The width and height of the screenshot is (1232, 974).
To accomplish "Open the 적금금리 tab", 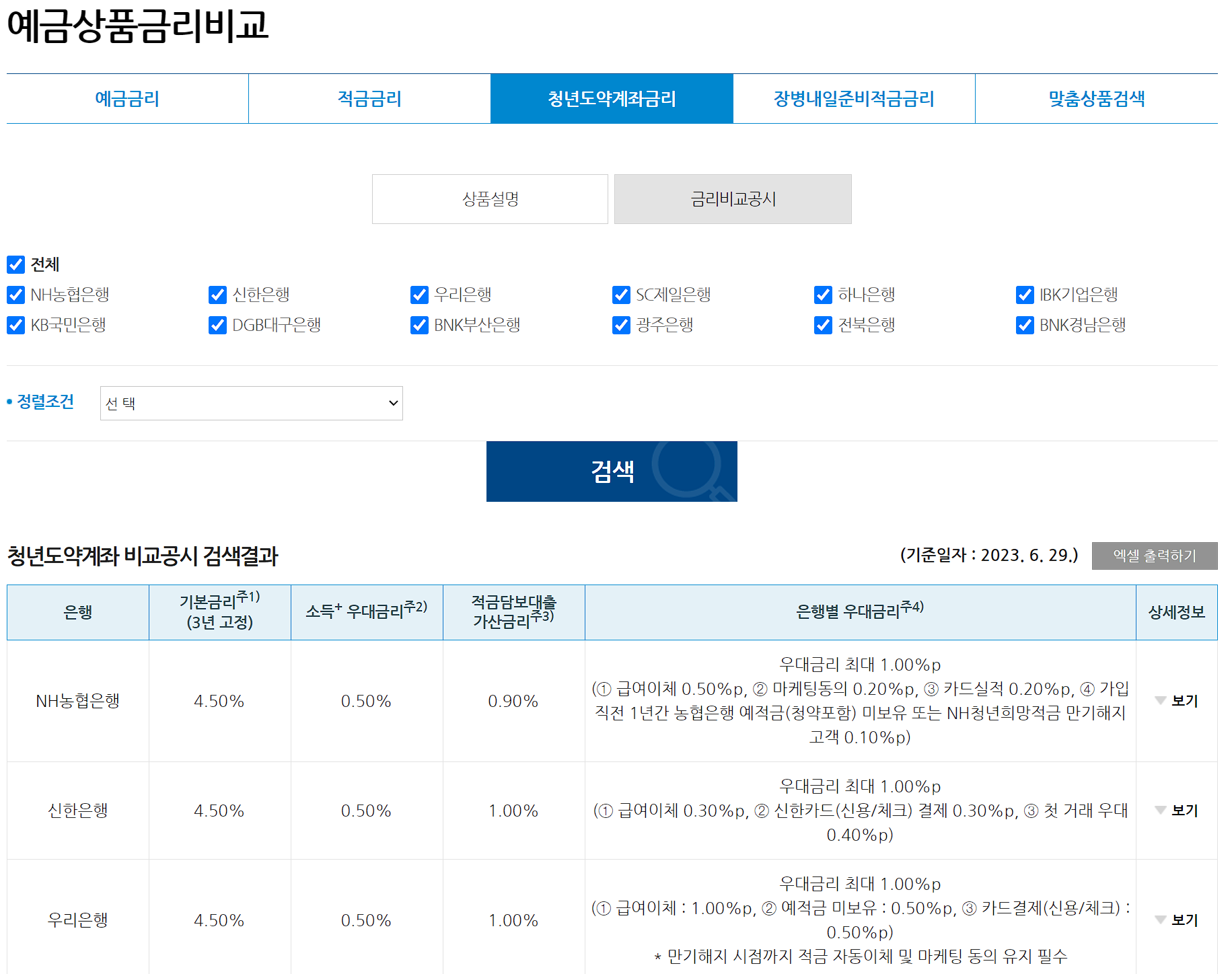I will tap(369, 98).
